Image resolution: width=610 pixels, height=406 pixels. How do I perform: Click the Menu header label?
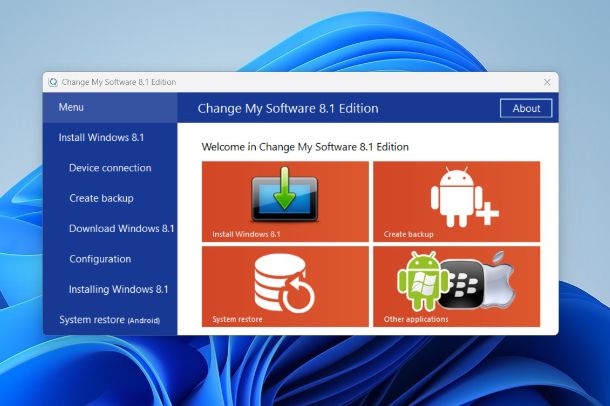[x=71, y=107]
